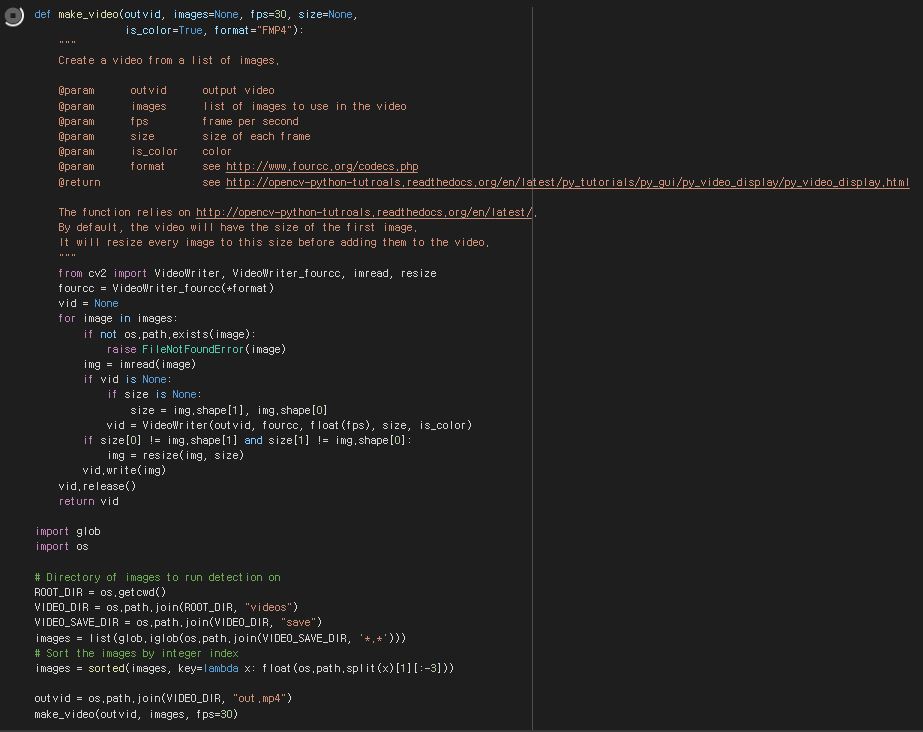
Task: Click the 'vid.write(img)' line
Action: click(124, 471)
